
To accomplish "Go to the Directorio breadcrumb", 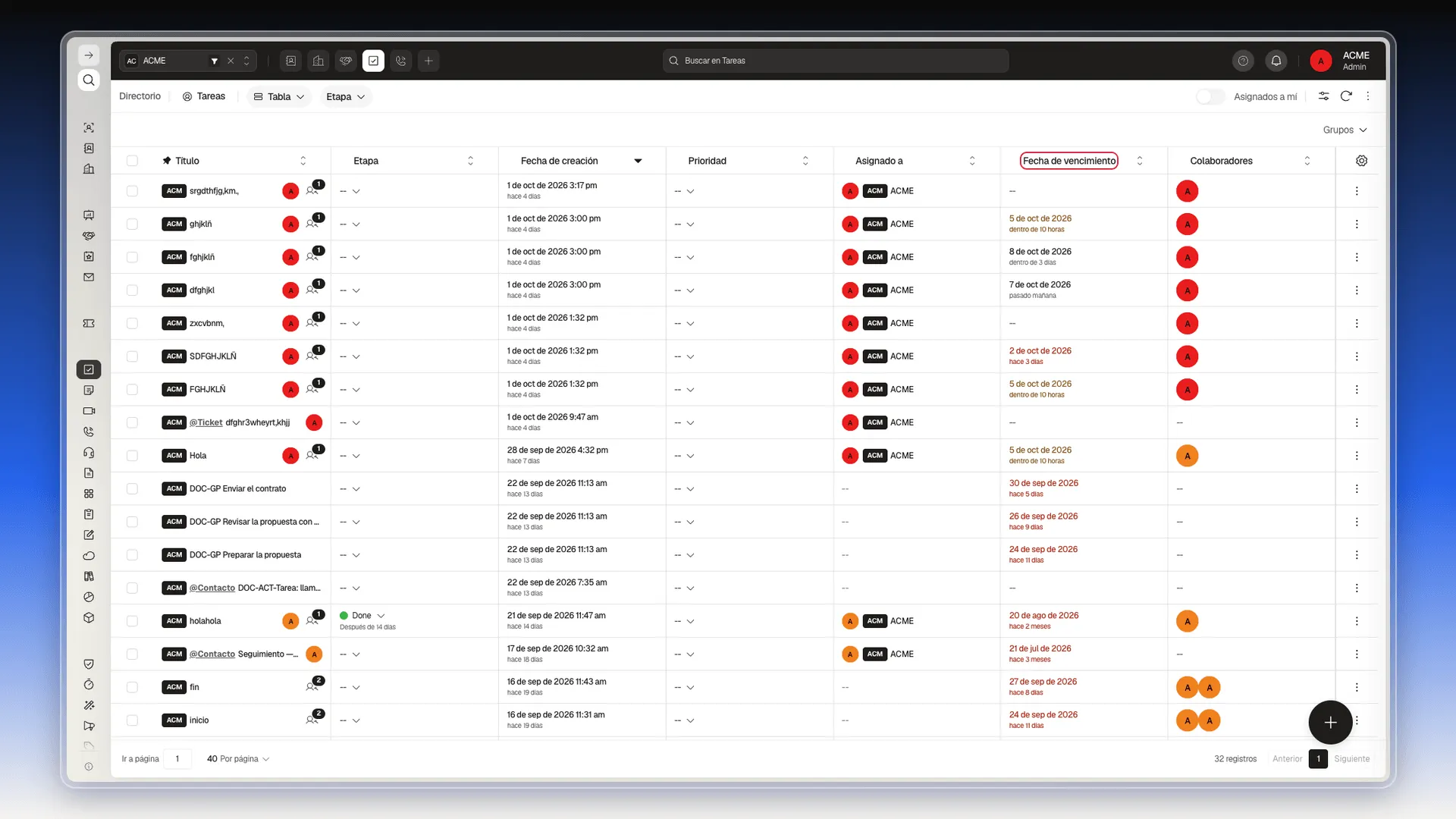I will pyautogui.click(x=140, y=96).
